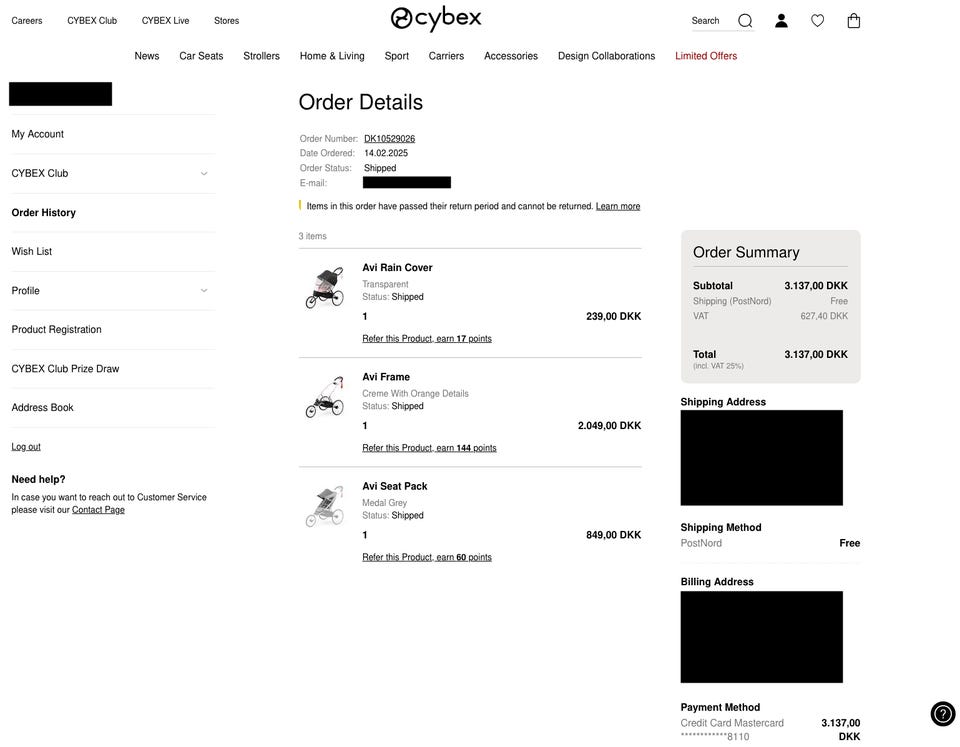Open the Strollers menu
The image size is (960, 747).
pyautogui.click(x=261, y=56)
